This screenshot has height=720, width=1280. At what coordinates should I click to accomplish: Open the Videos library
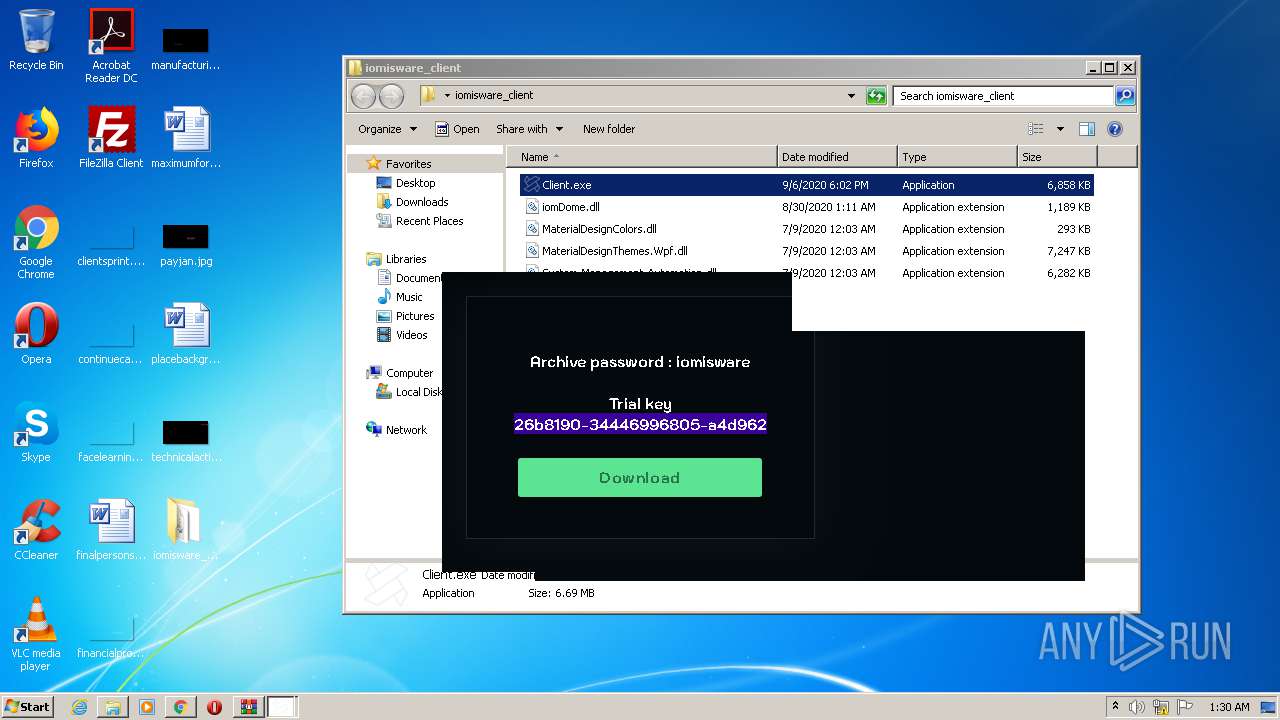[x=411, y=335]
